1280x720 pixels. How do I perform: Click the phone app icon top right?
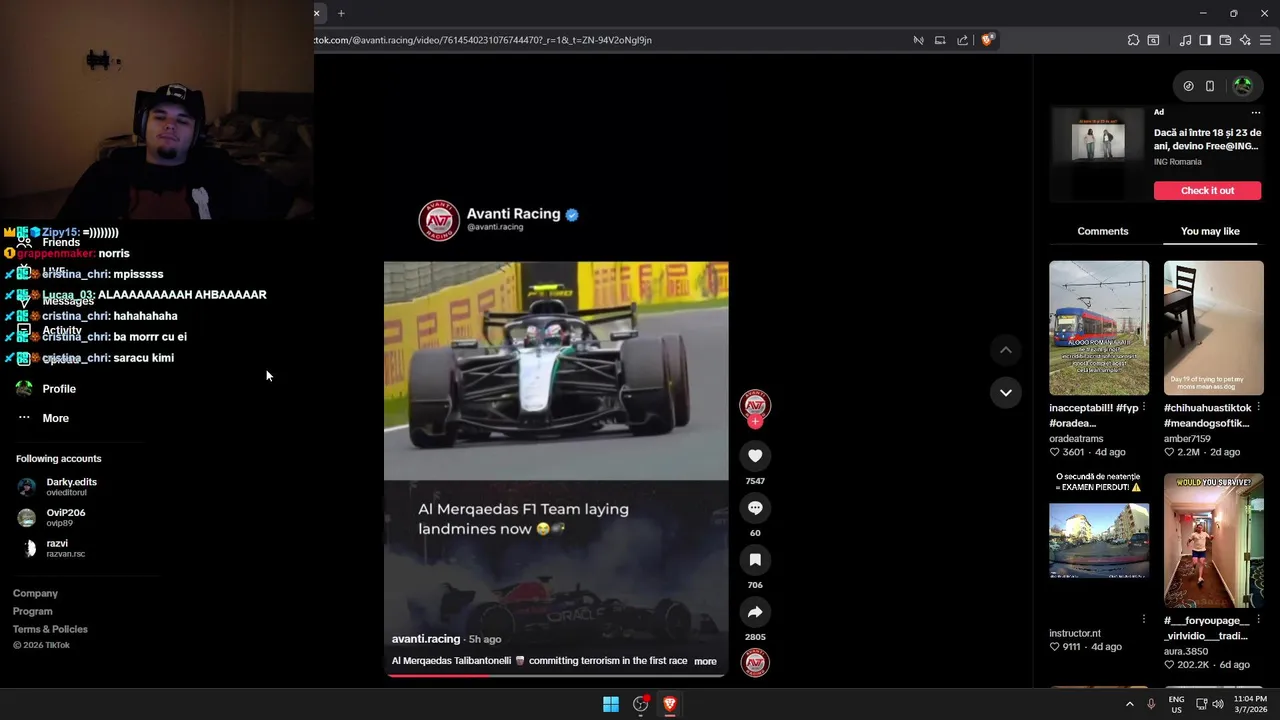coord(1210,86)
